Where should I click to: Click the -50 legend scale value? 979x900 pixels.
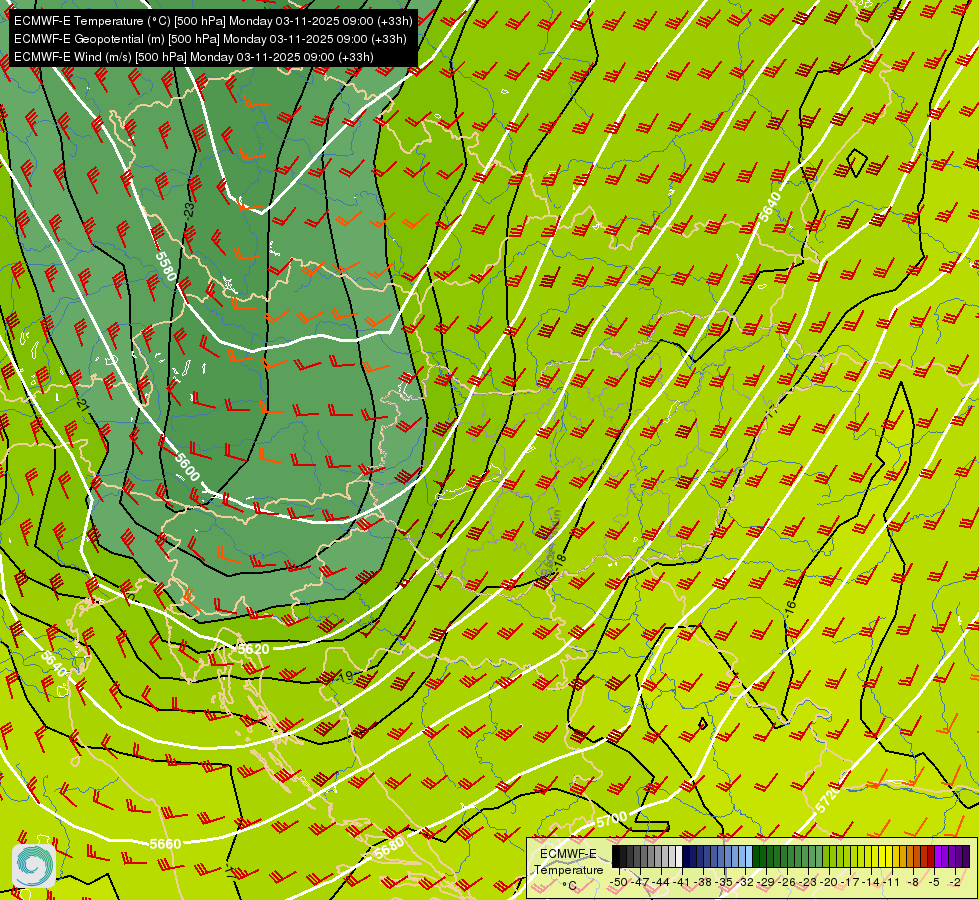pos(619,882)
